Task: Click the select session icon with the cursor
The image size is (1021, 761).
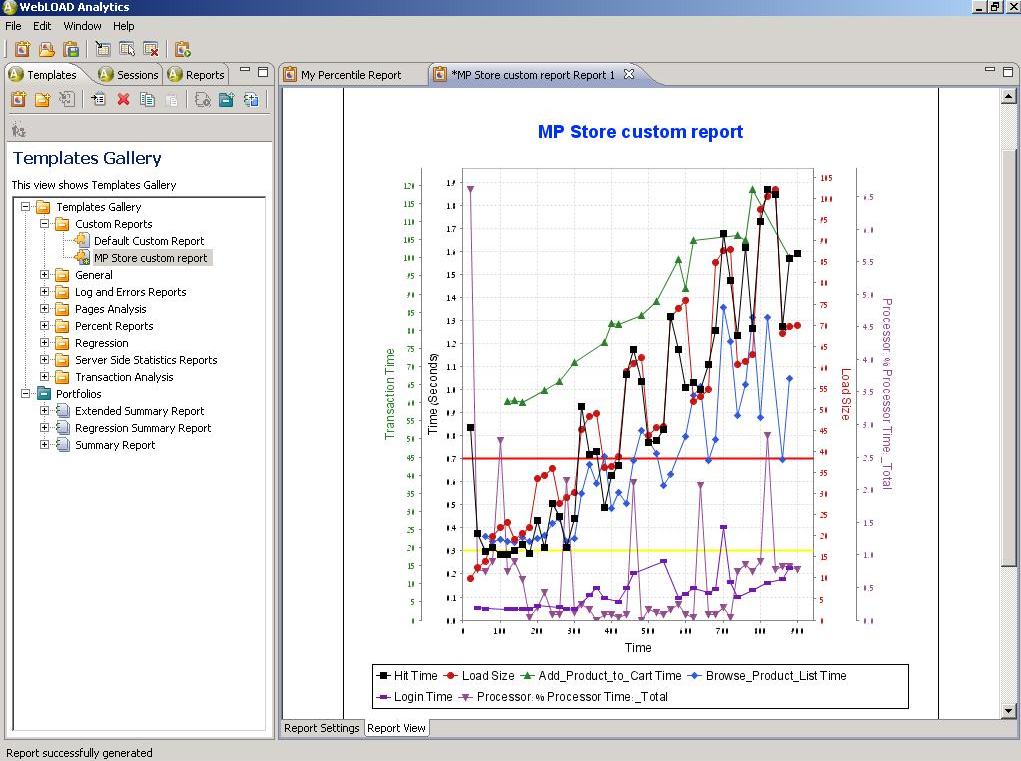Action: pyautogui.click(x=127, y=49)
